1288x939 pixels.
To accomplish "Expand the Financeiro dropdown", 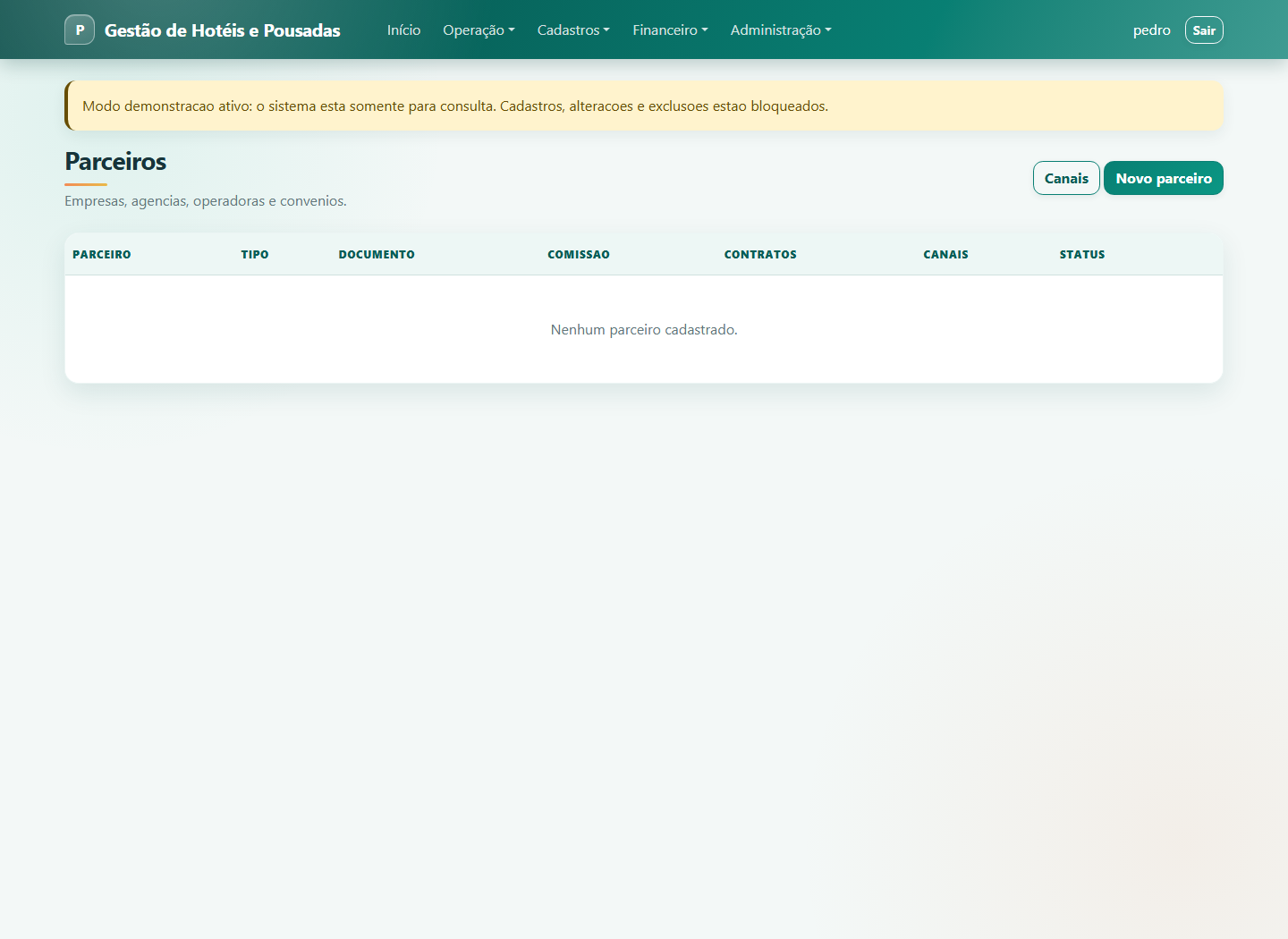I will tap(670, 30).
